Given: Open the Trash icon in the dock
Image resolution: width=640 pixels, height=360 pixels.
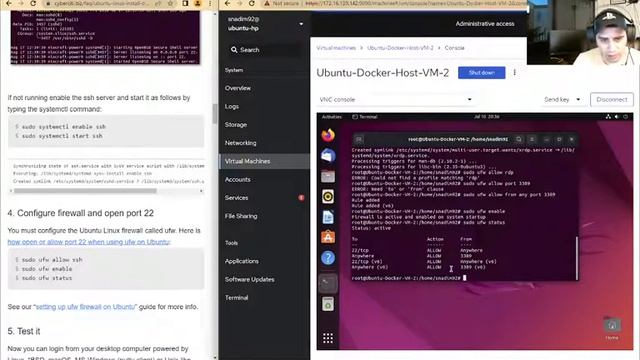Looking at the screenshot, I should point(328,304).
